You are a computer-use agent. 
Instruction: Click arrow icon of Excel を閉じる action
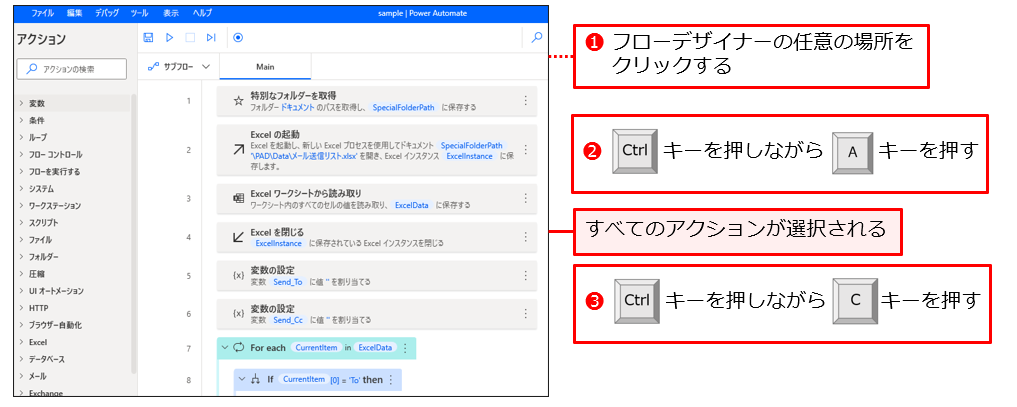238,237
